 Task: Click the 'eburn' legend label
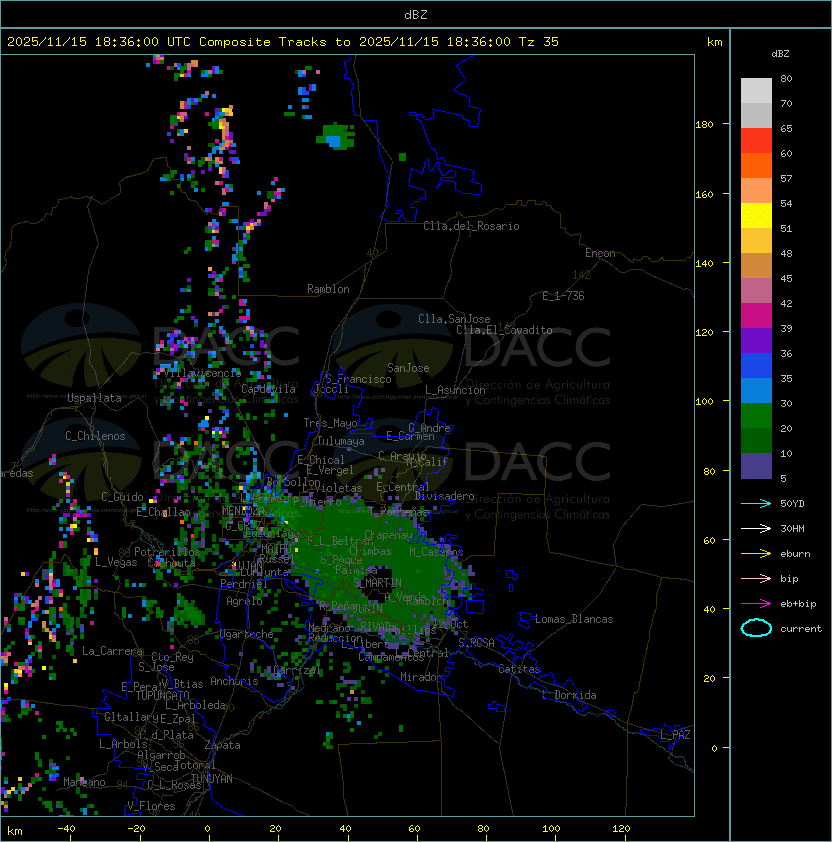point(795,554)
